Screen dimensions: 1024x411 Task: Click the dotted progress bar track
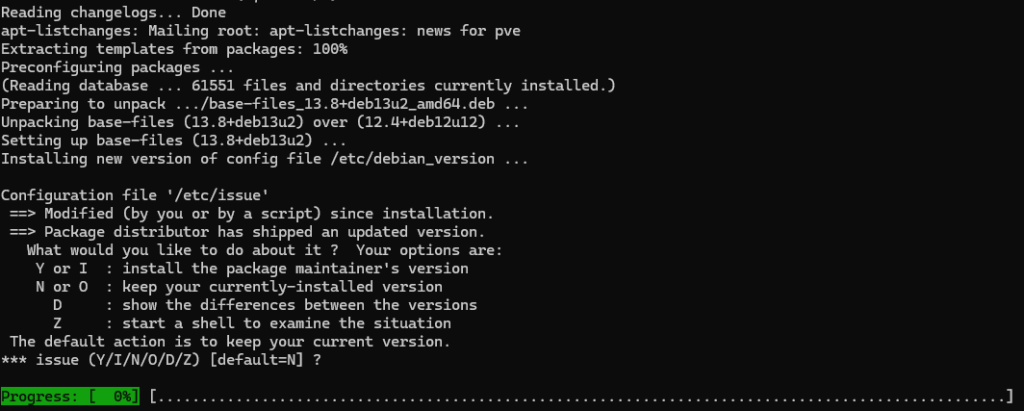(x=580, y=397)
